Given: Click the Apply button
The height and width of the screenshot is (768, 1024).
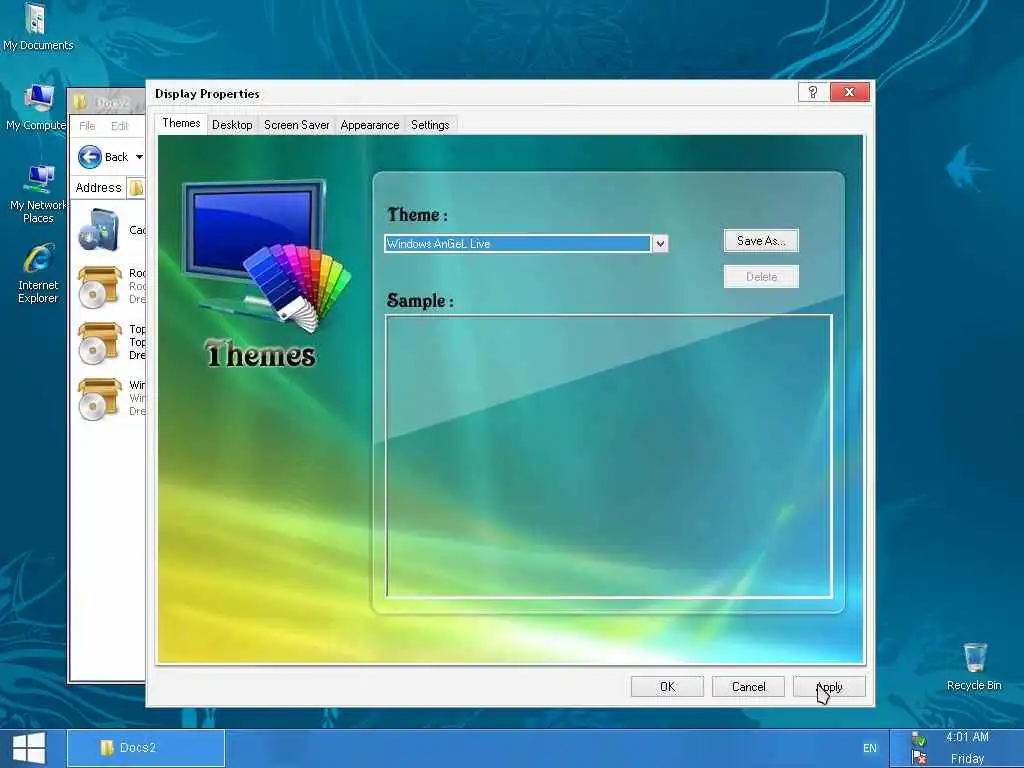Looking at the screenshot, I should point(829,686).
